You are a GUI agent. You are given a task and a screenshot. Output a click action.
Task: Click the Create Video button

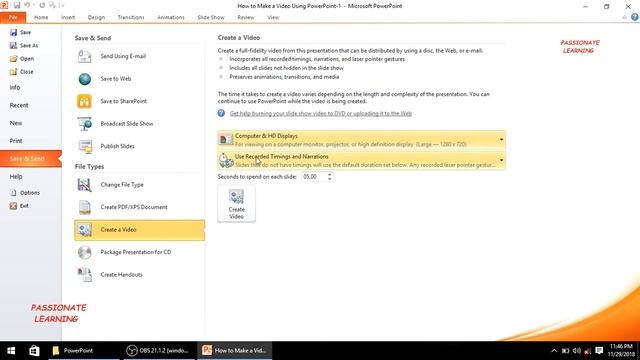coord(236,204)
